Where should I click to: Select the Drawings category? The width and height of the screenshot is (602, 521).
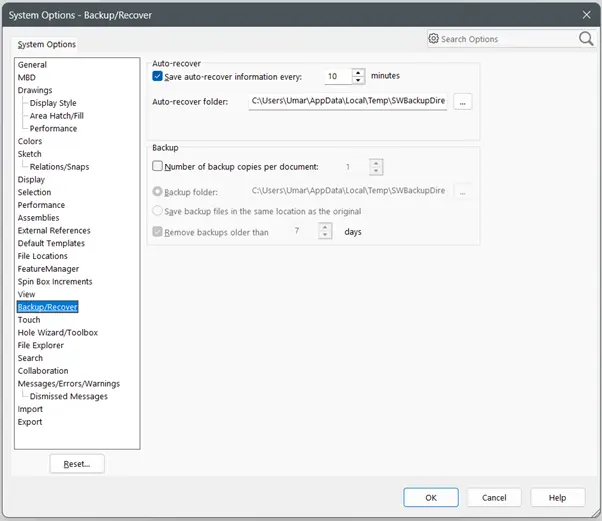click(35, 90)
